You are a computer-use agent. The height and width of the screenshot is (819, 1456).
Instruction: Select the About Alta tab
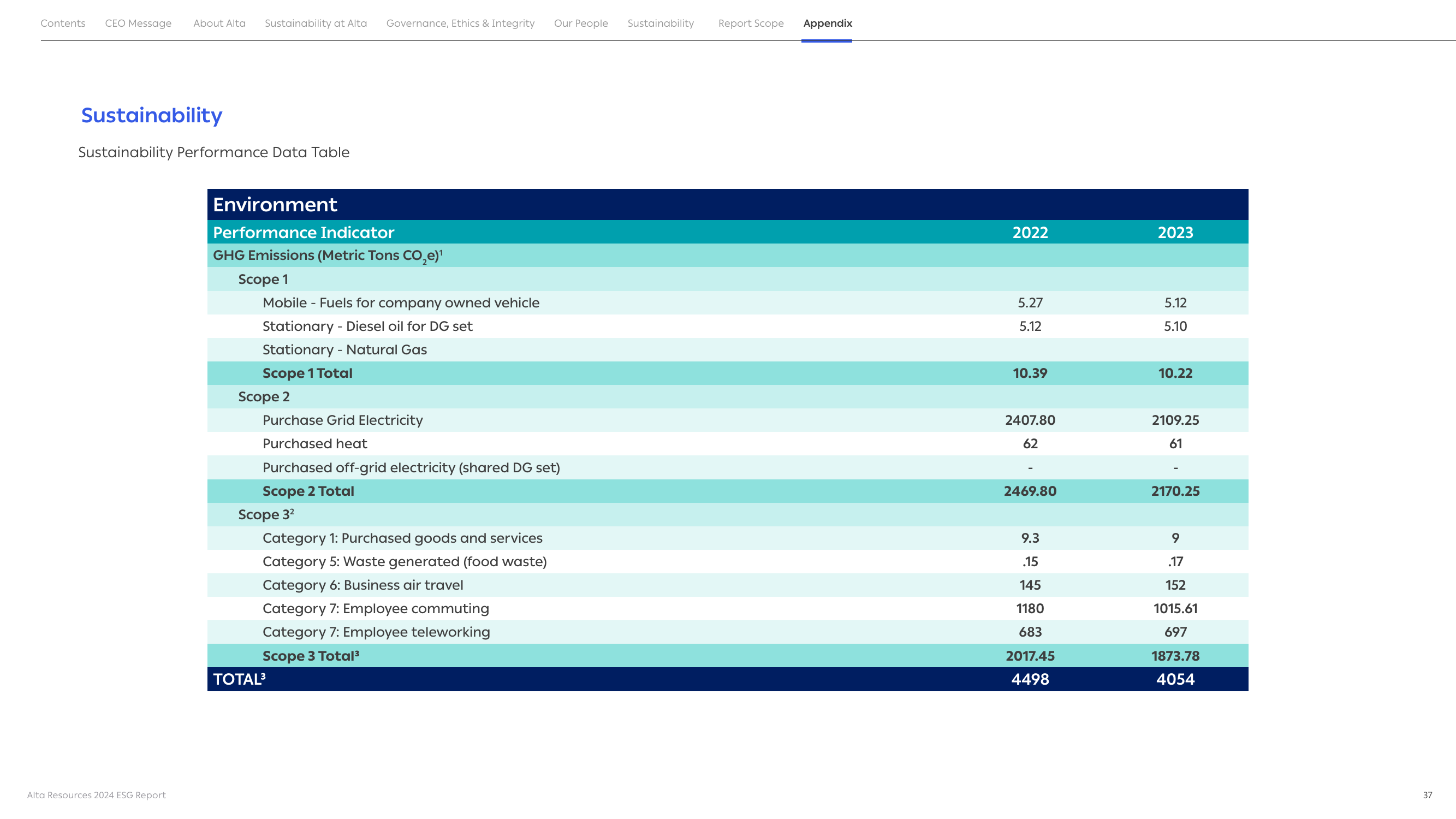tap(219, 23)
